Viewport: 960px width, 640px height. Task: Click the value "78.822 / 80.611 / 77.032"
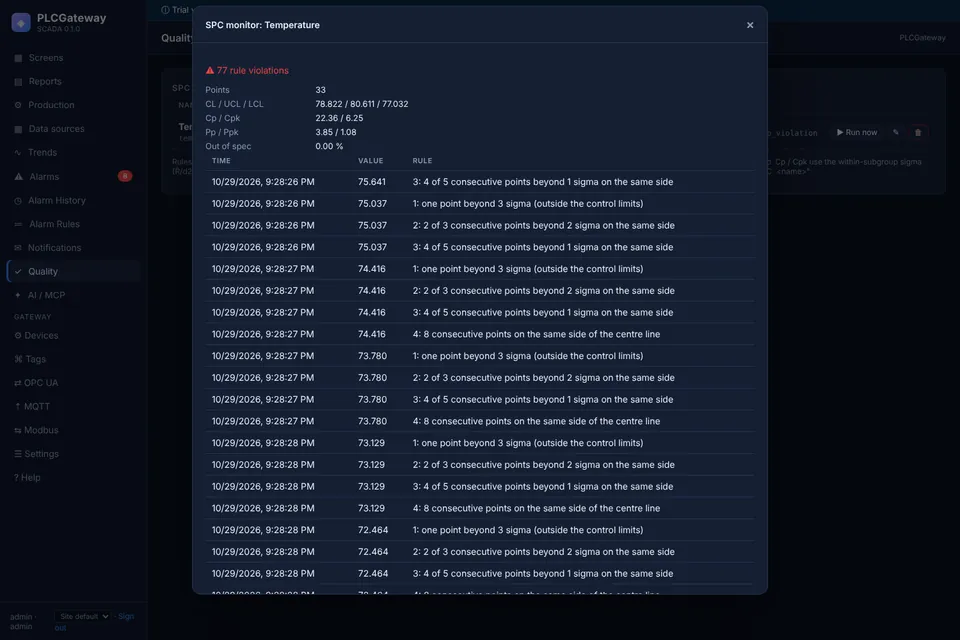pyautogui.click(x=361, y=104)
